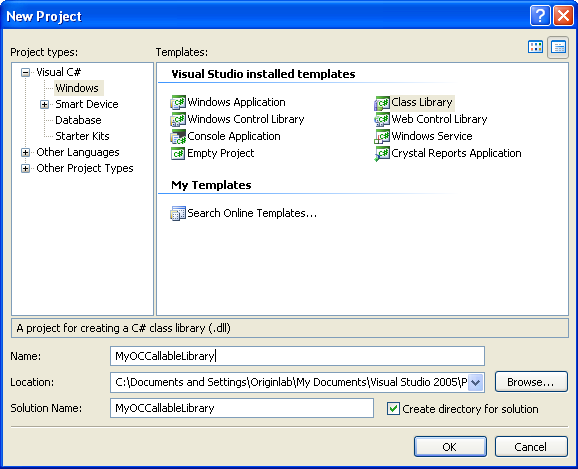The height and width of the screenshot is (469, 578).
Task: Select the Windows Service template icon
Action: (x=382, y=136)
